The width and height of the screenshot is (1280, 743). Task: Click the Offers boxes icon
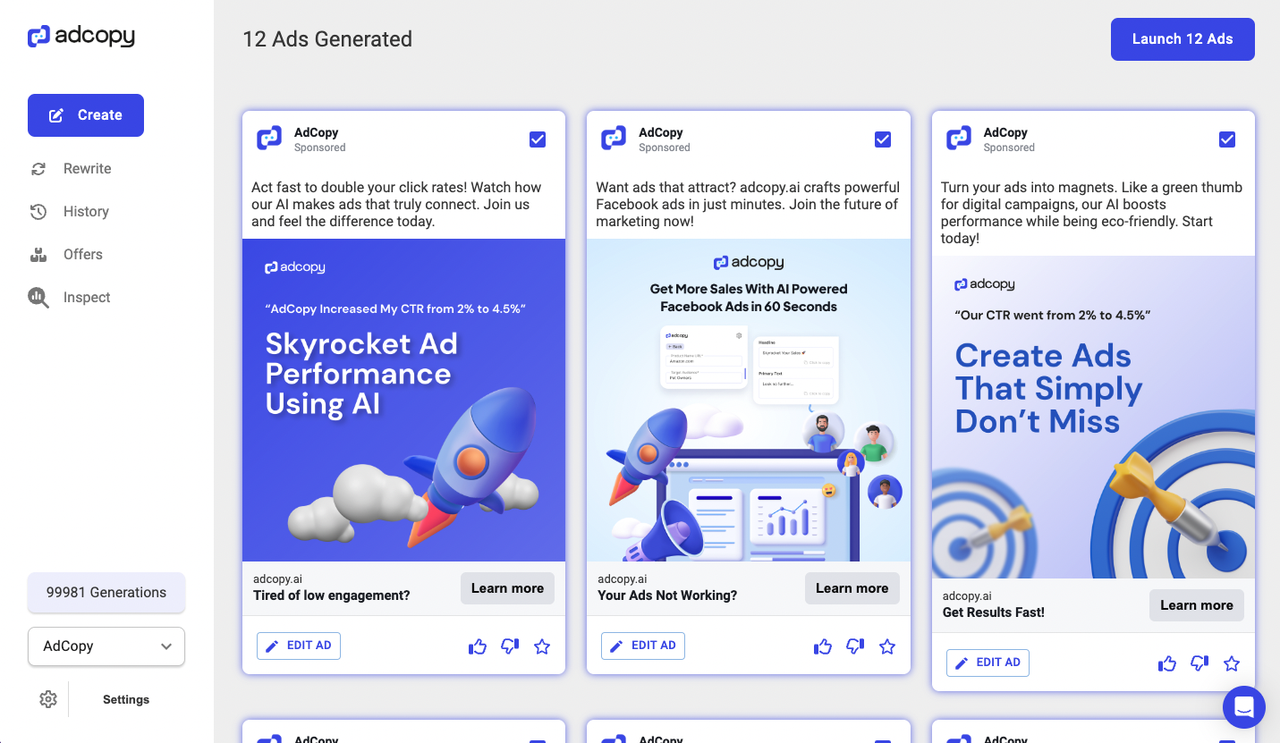pos(38,255)
